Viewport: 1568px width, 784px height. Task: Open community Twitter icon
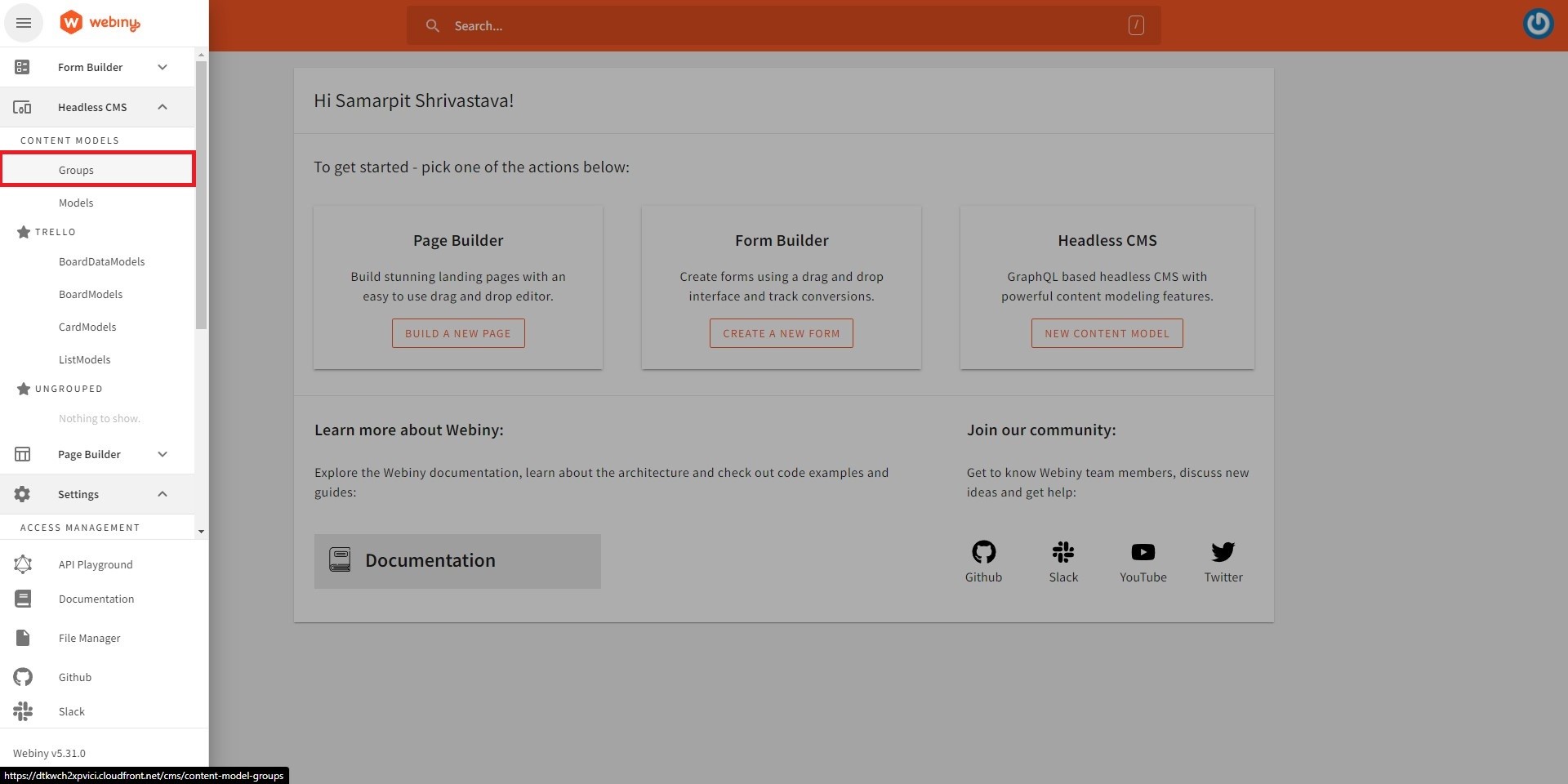point(1223,552)
